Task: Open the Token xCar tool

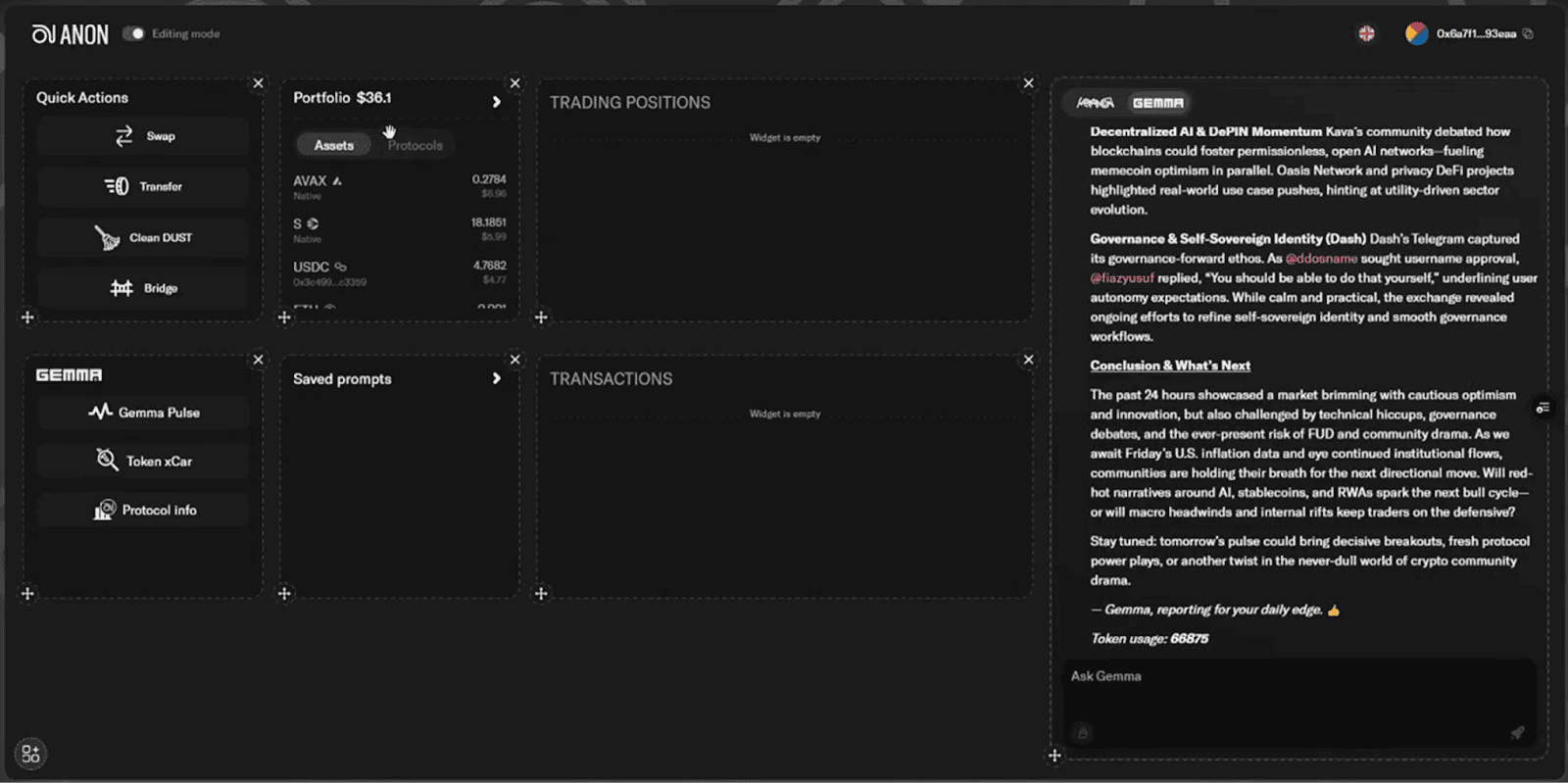Action: pos(144,461)
